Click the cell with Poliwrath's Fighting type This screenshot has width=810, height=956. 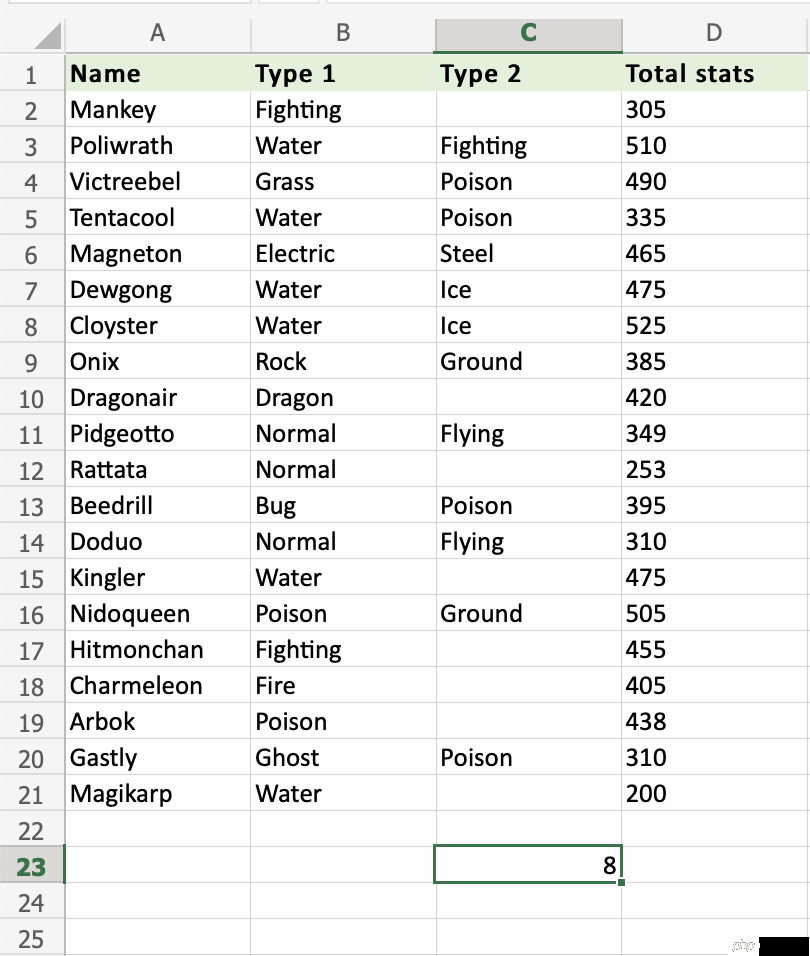tap(528, 145)
